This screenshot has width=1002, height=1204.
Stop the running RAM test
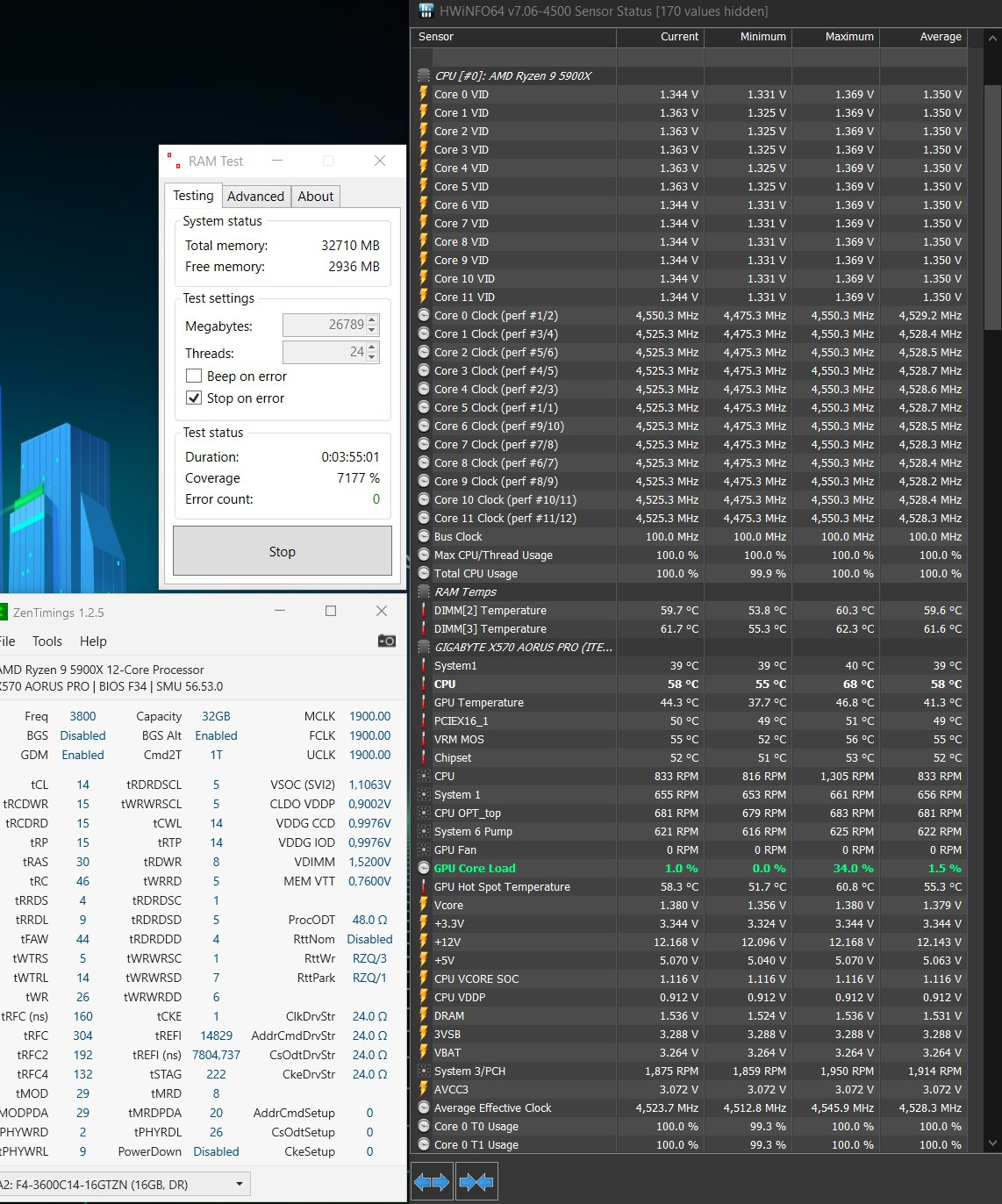[283, 551]
